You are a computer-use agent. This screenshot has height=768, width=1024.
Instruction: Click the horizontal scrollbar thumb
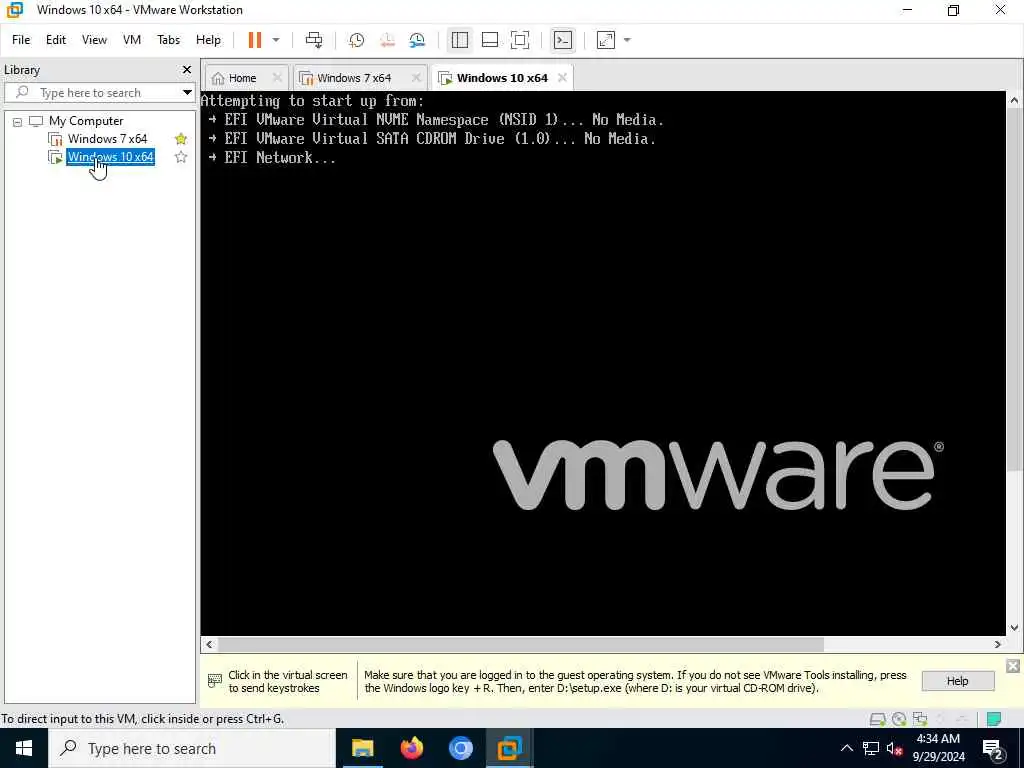pos(520,645)
